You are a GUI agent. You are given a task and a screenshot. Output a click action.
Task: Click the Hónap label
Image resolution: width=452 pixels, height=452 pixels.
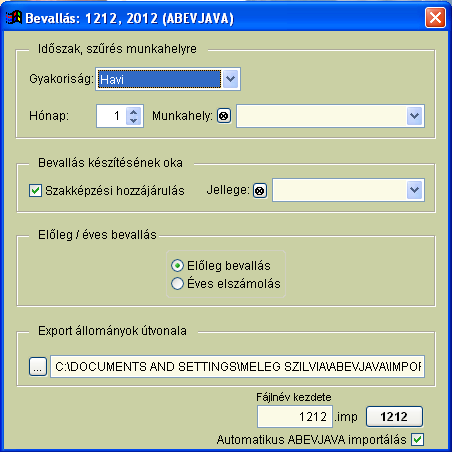point(49,116)
